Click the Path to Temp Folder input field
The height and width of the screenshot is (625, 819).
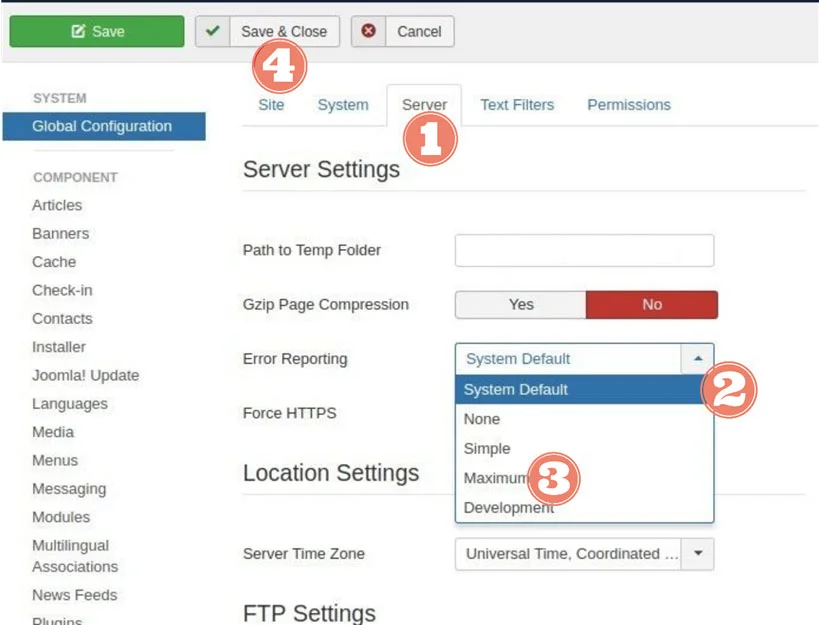[584, 250]
